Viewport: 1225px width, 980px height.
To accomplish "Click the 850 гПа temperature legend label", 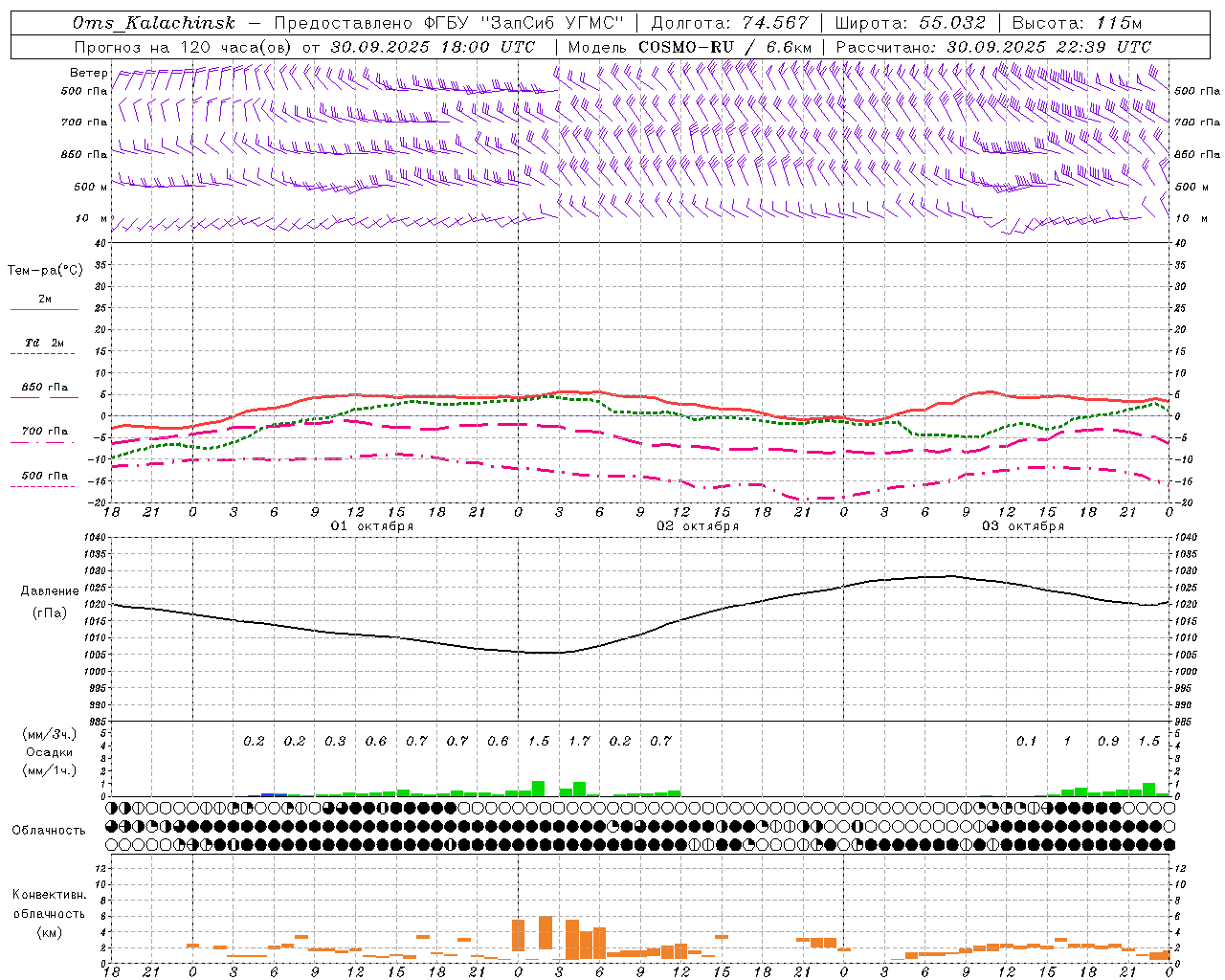I will [x=45, y=388].
